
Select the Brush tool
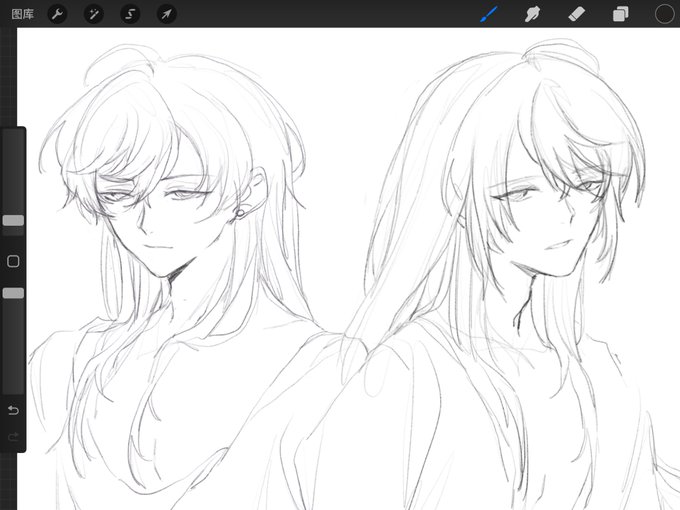coord(489,14)
